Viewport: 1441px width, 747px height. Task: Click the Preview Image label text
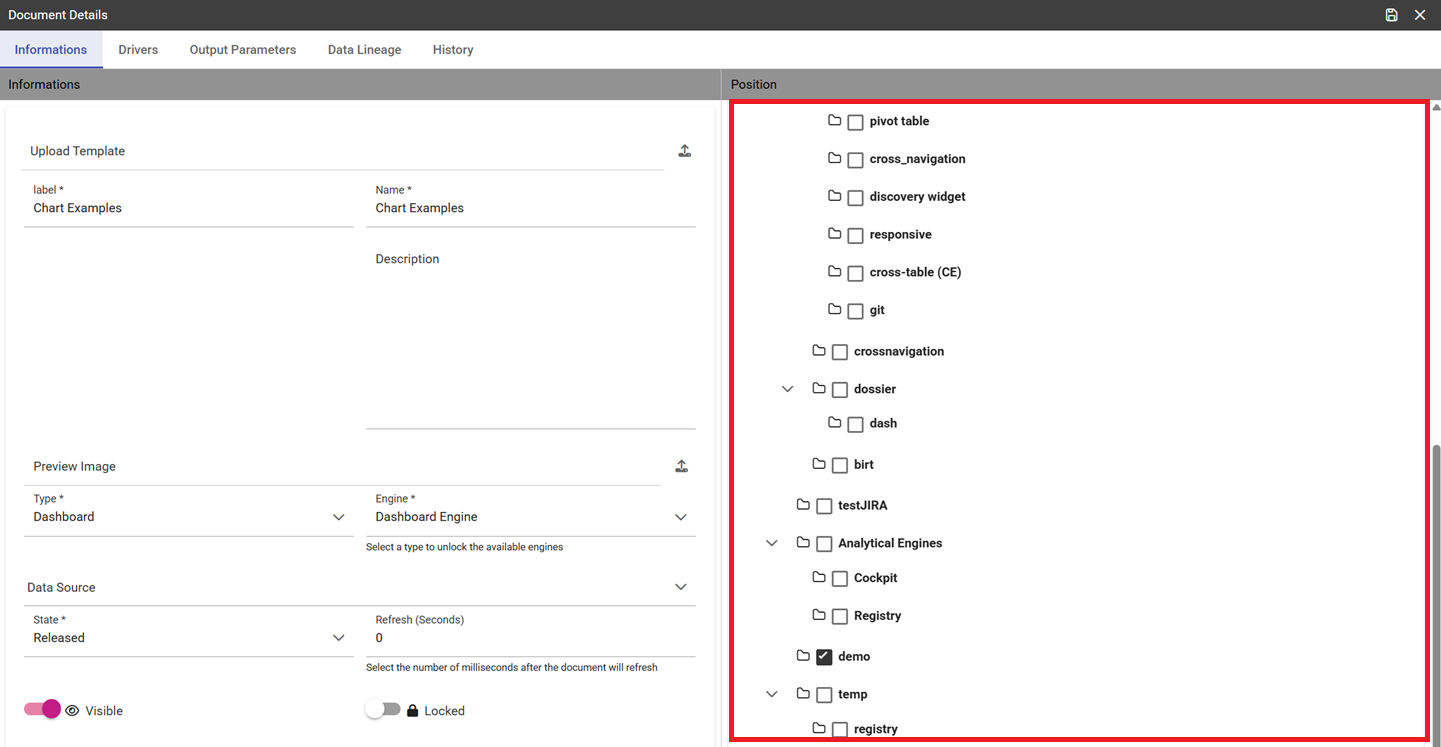[74, 466]
